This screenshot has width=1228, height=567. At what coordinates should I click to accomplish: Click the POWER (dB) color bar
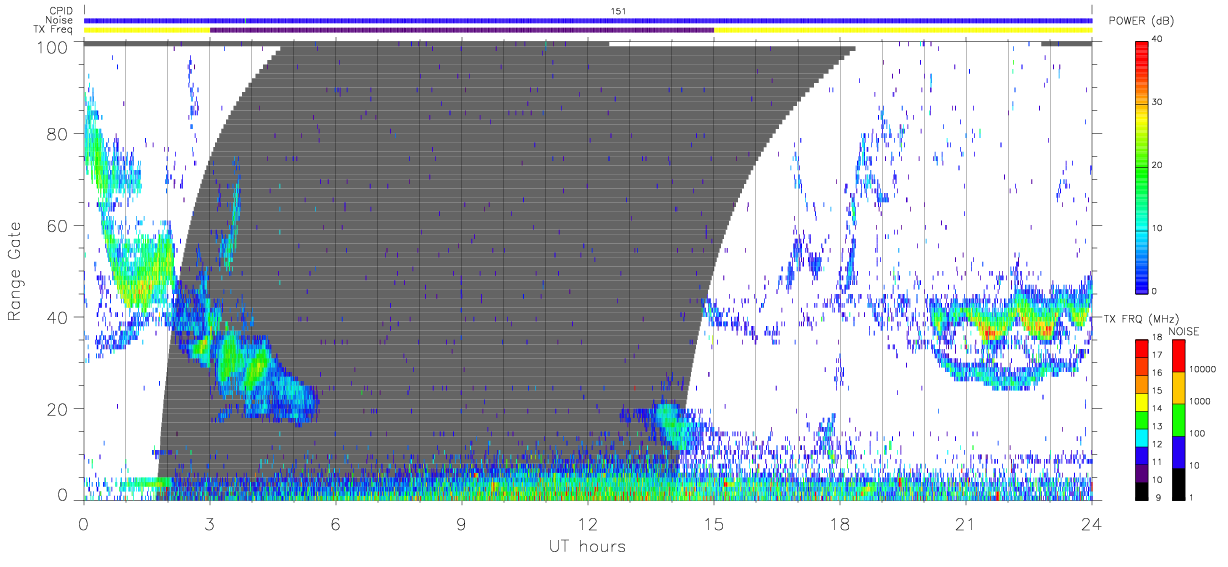1142,165
